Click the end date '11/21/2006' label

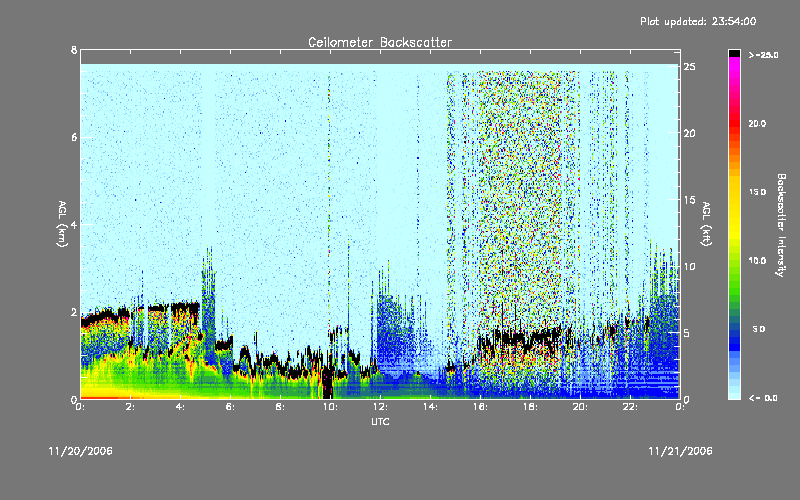click(680, 451)
